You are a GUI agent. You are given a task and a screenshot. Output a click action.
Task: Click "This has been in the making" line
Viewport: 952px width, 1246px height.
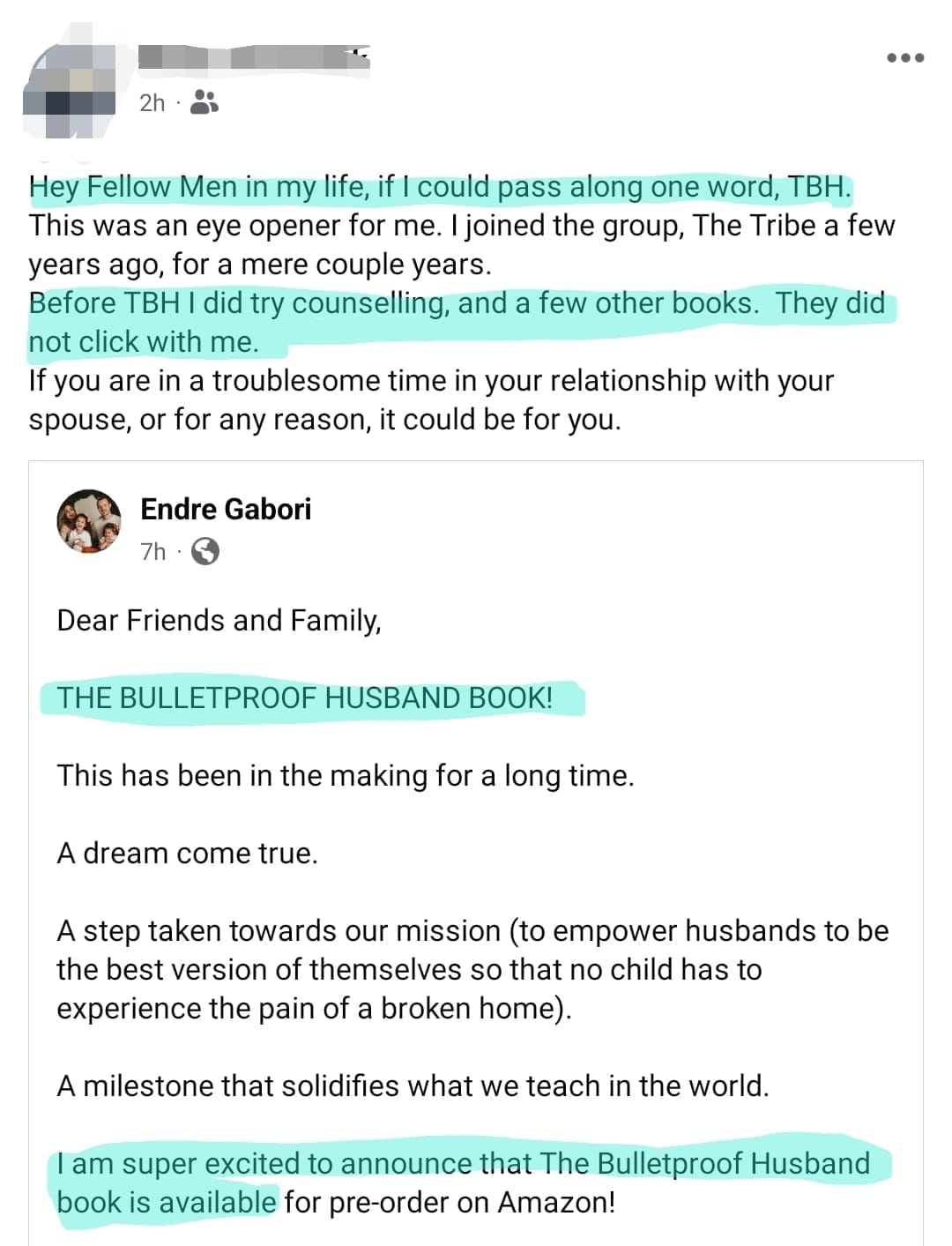coord(346,776)
